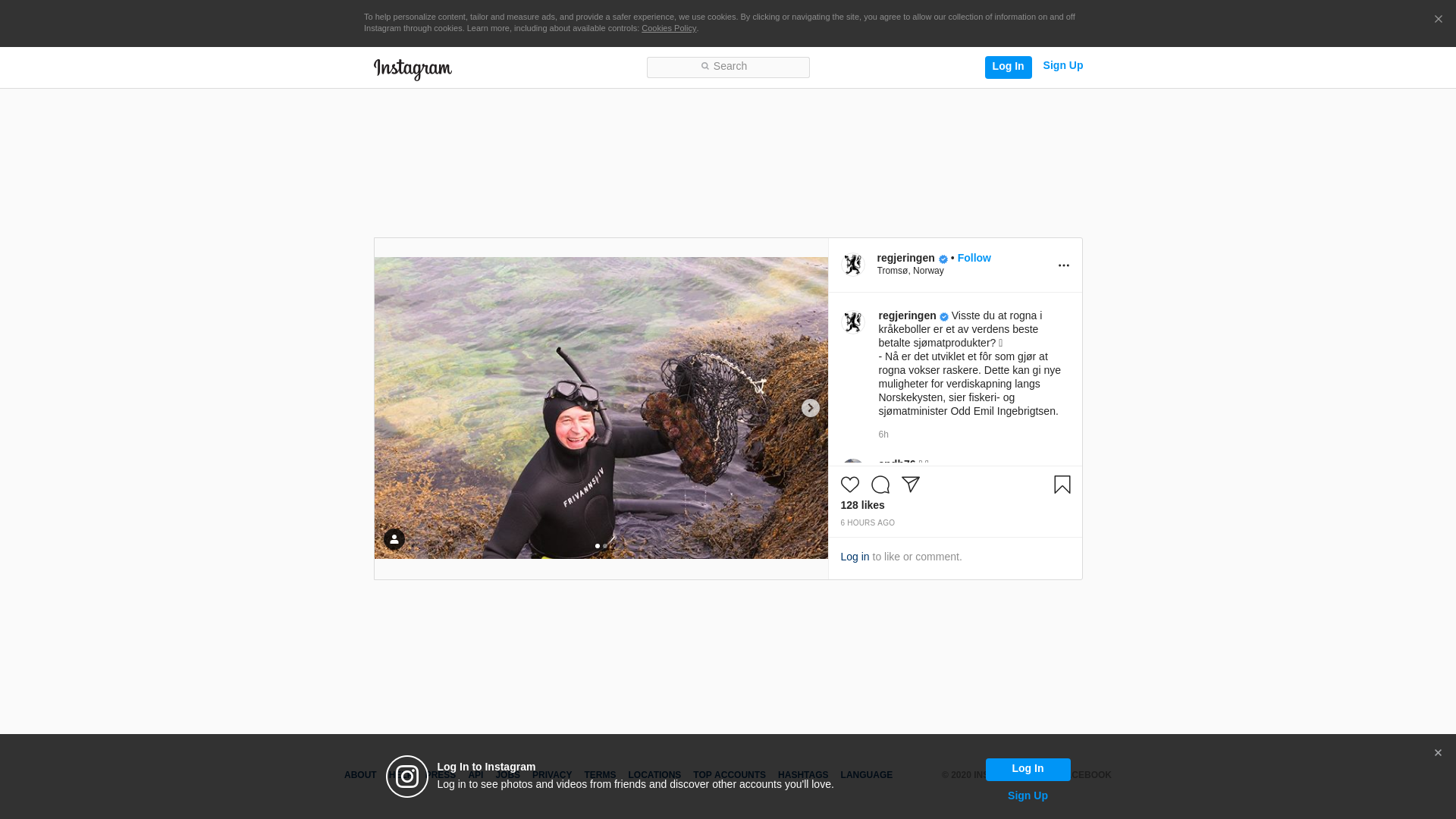
Task: Share the post via paper plane icon
Action: (911, 485)
